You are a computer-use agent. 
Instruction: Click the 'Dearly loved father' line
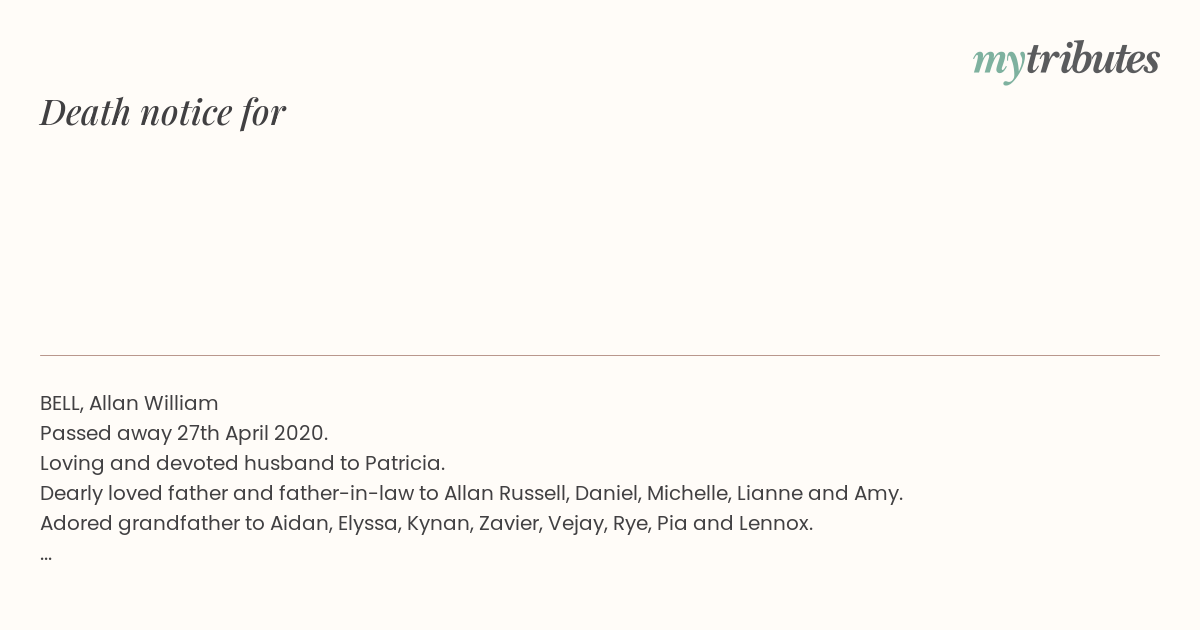click(471, 493)
